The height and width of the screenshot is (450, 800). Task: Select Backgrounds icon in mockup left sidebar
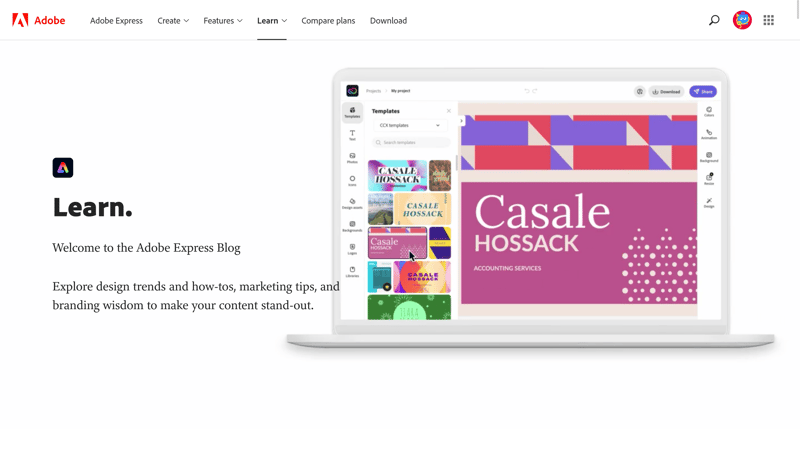point(352,227)
